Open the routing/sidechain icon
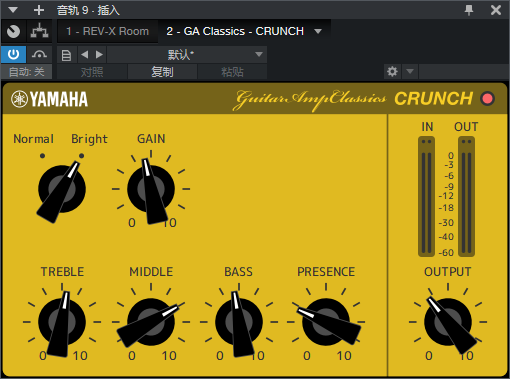 [x=39, y=31]
